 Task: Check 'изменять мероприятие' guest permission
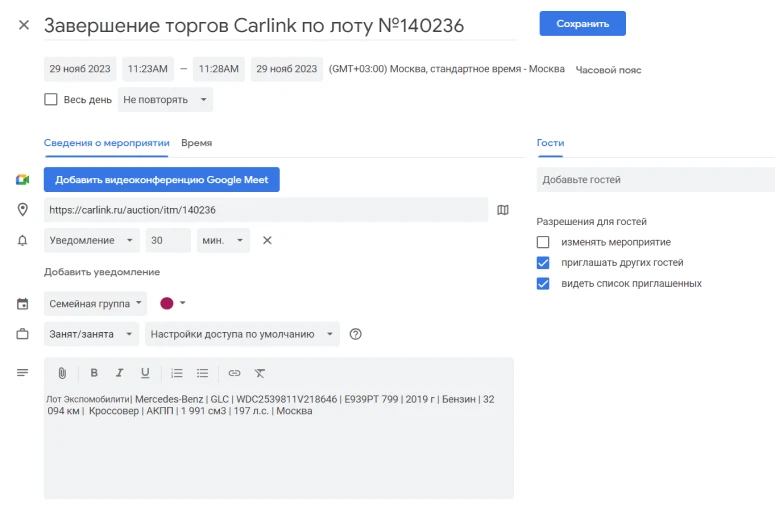tap(543, 242)
